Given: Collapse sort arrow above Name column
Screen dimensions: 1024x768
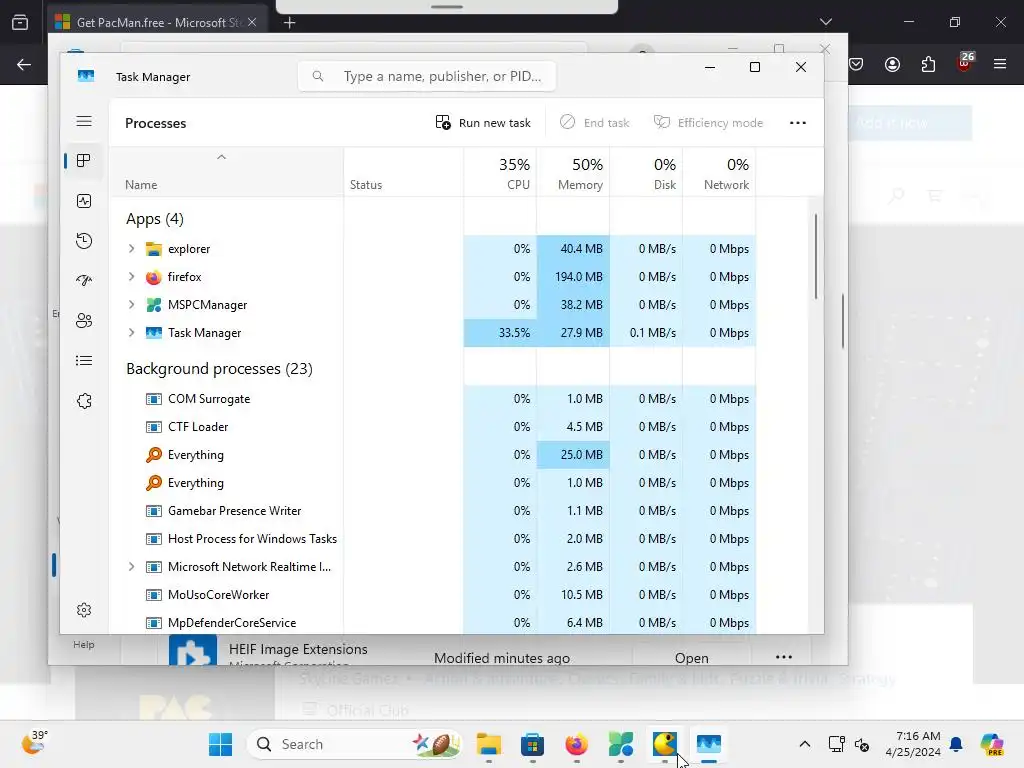Looking at the screenshot, I should click(x=221, y=157).
